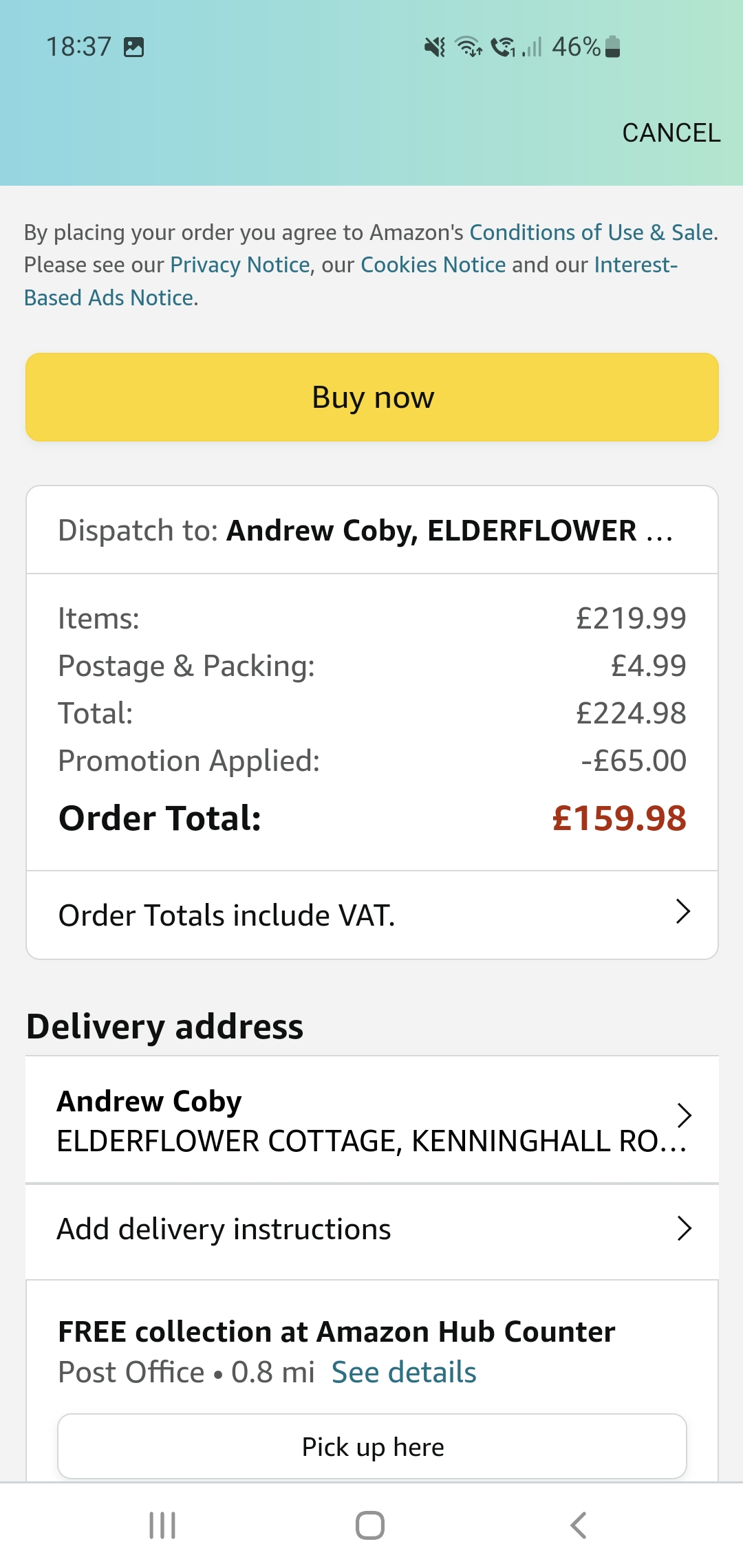Open the Andrew Coby delivery address chevron
The width and height of the screenshot is (743, 1568).
(683, 1115)
